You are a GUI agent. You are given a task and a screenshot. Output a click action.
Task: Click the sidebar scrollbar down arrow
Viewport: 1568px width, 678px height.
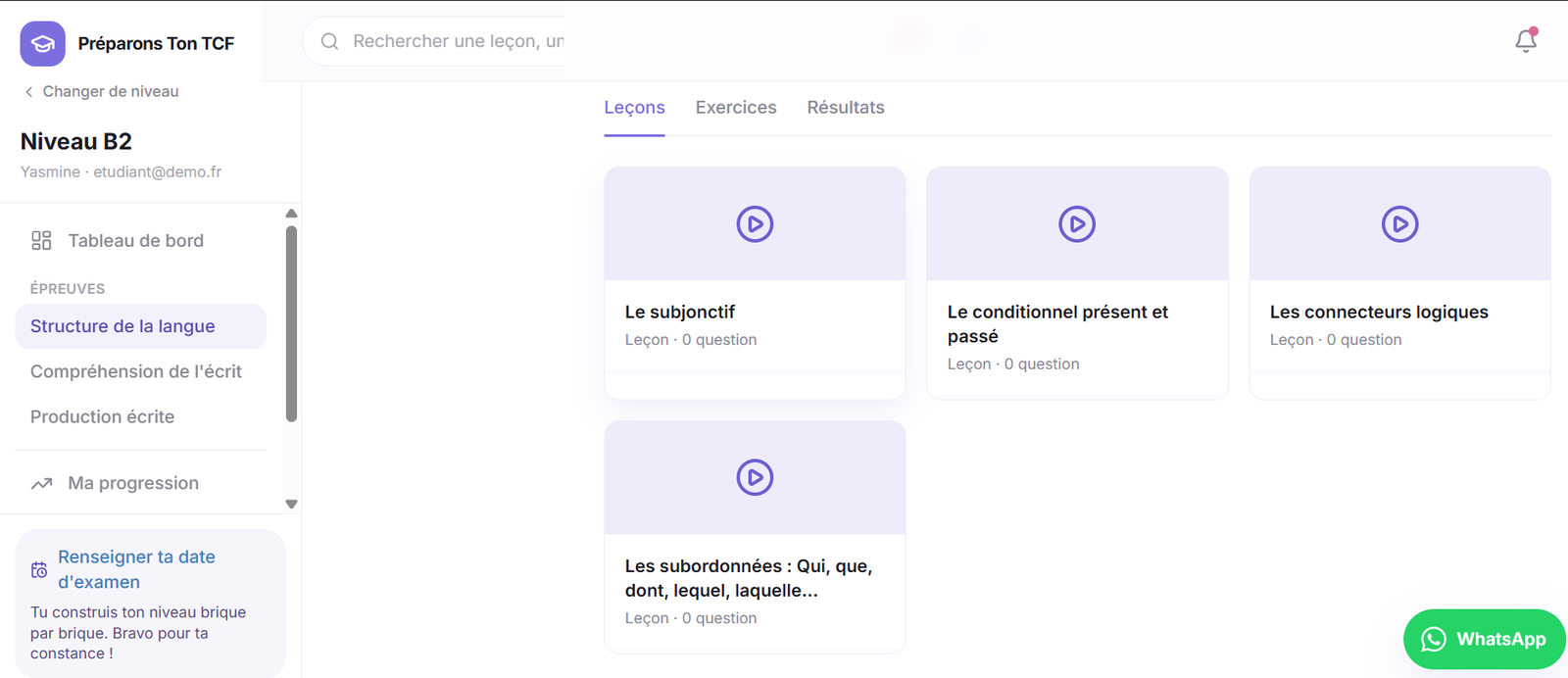pos(291,505)
